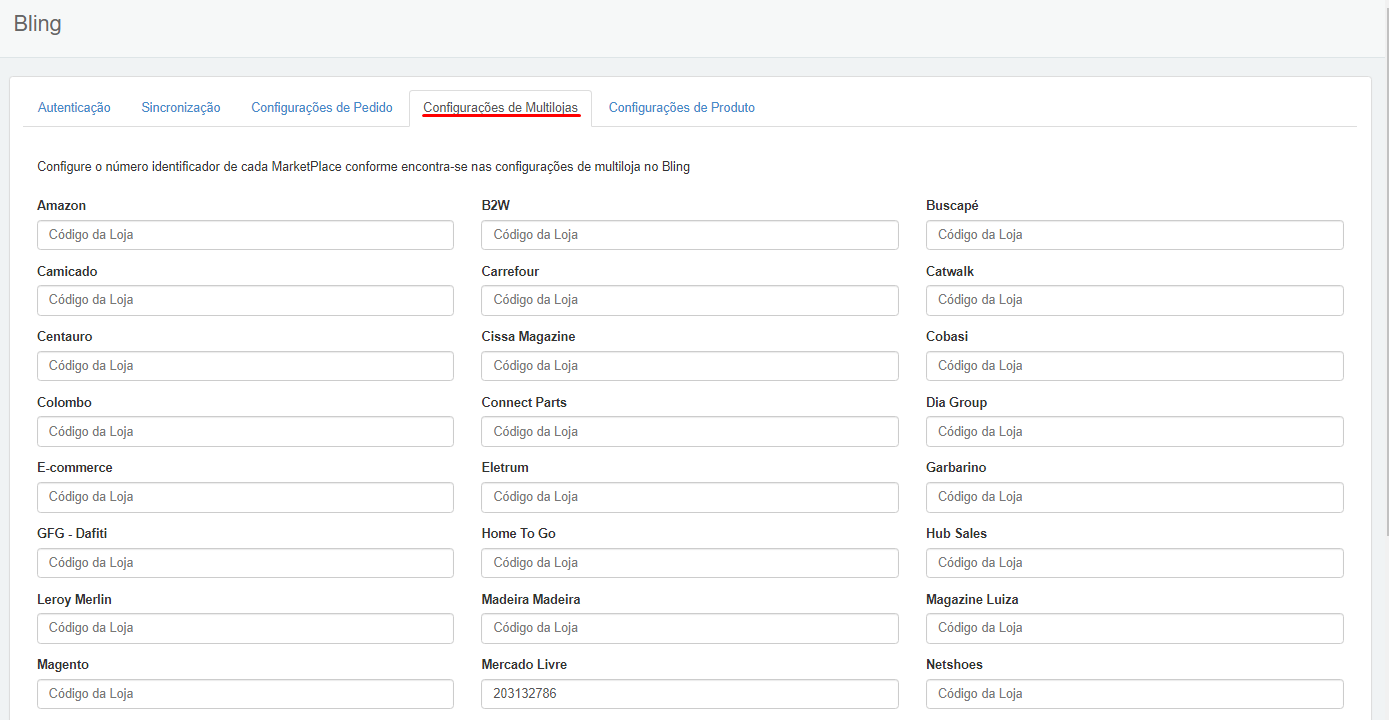Select Cissa Magazine store code input

[x=690, y=366]
